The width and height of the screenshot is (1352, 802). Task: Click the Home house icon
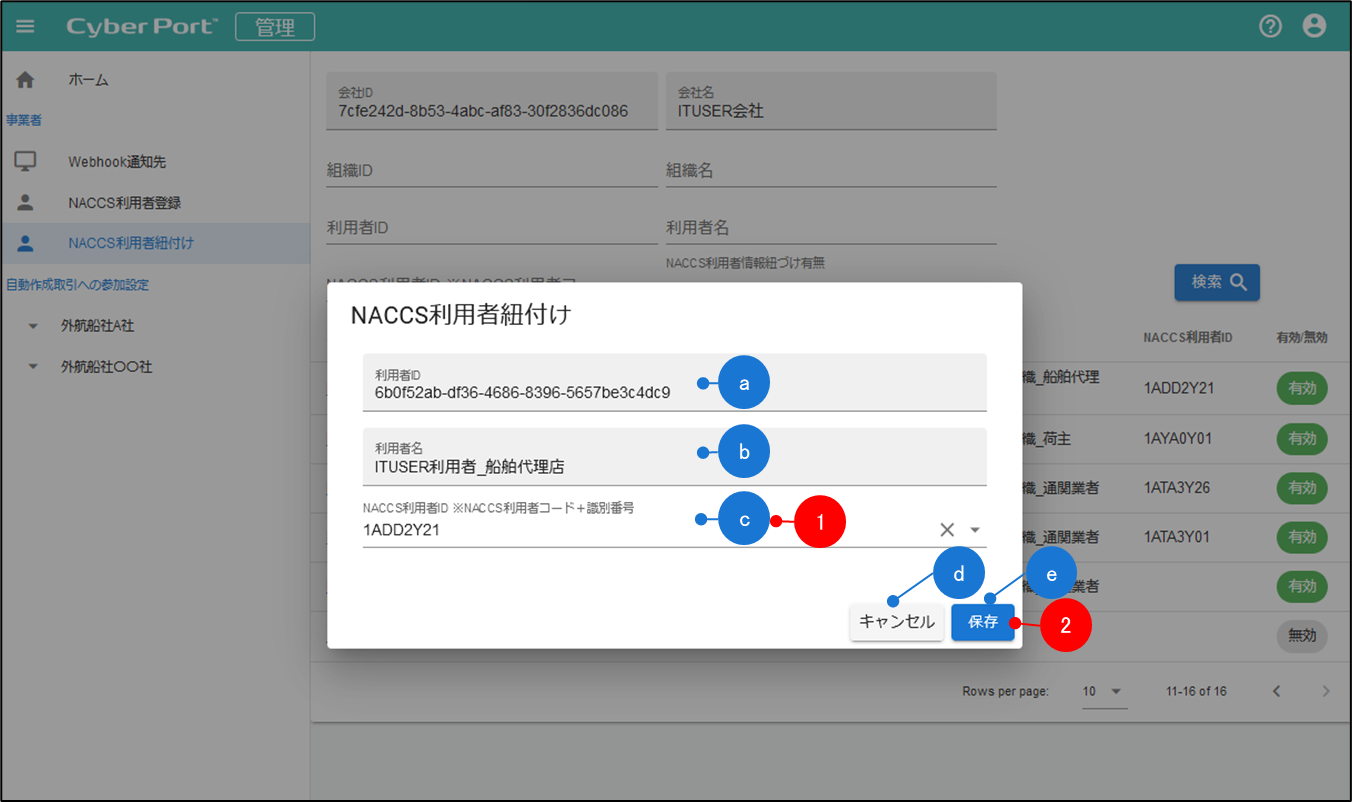click(26, 80)
